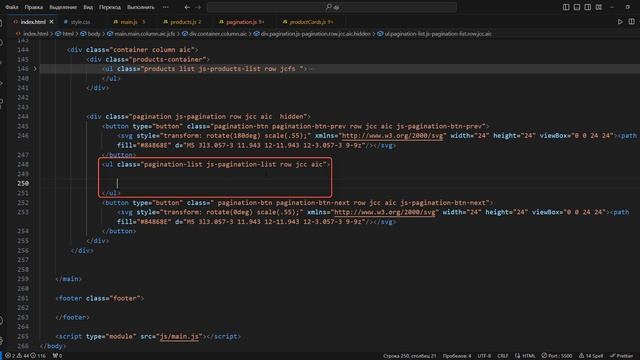The height and width of the screenshot is (360, 640).
Task: Expand the folded region at line 146
Action: click(x=35, y=69)
